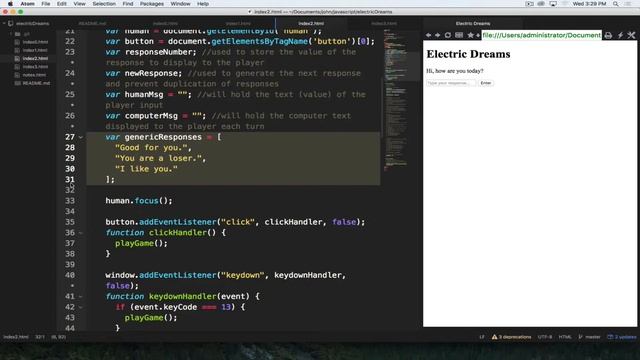Print the preview page using printer icon

[x=608, y=36]
